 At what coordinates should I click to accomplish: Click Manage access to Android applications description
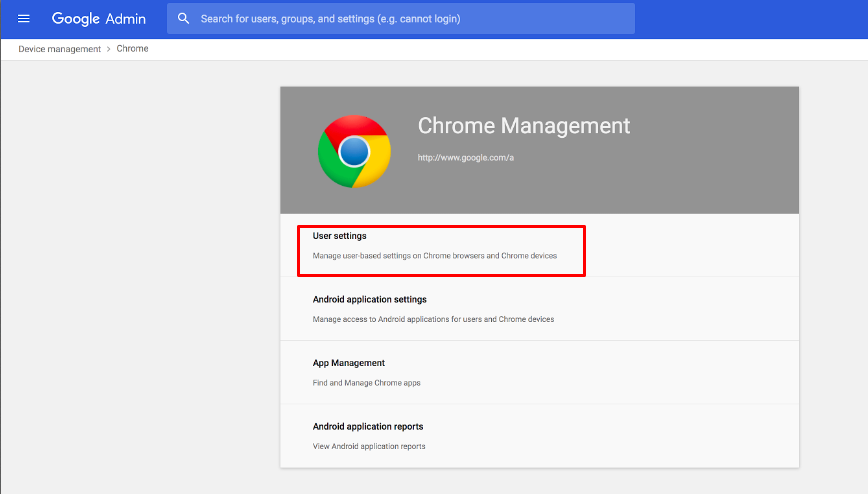point(433,320)
